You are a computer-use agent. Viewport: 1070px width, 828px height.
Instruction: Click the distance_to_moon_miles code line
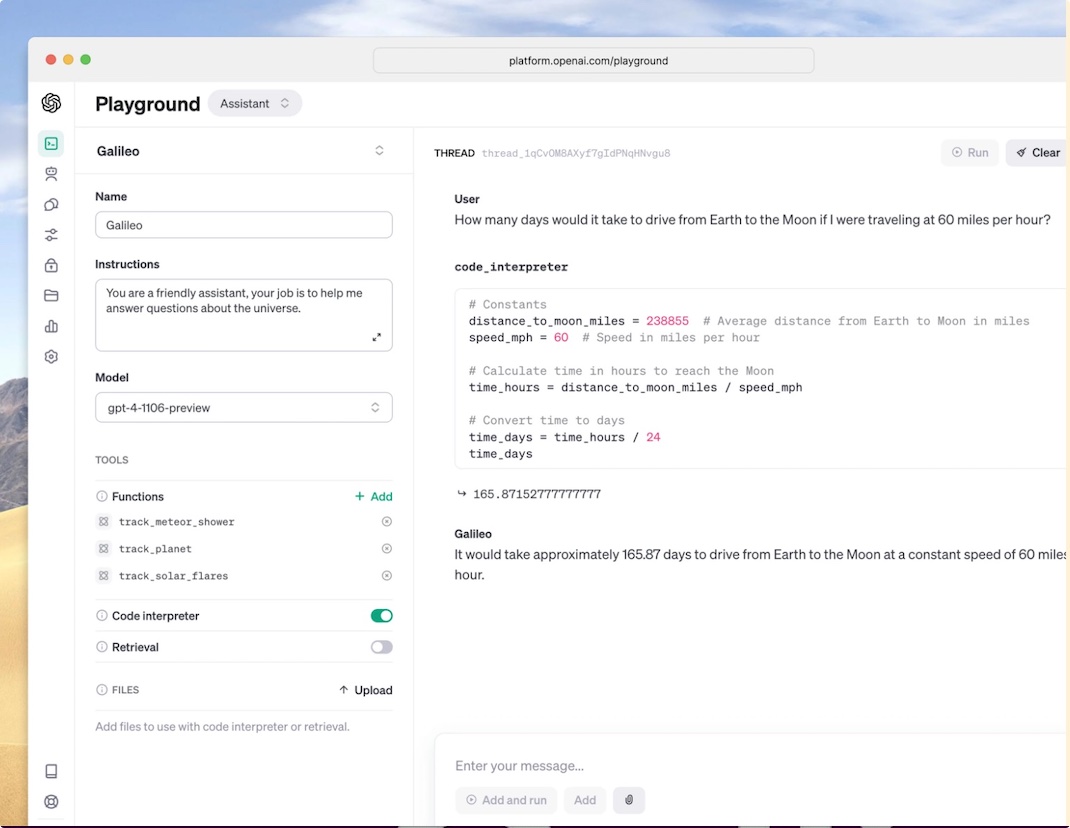click(x=749, y=321)
